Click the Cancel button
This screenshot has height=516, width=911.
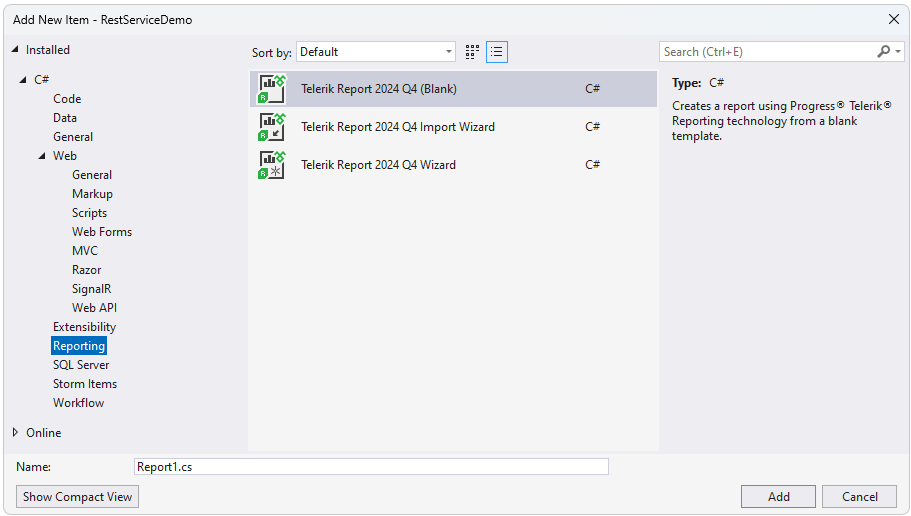tap(860, 497)
